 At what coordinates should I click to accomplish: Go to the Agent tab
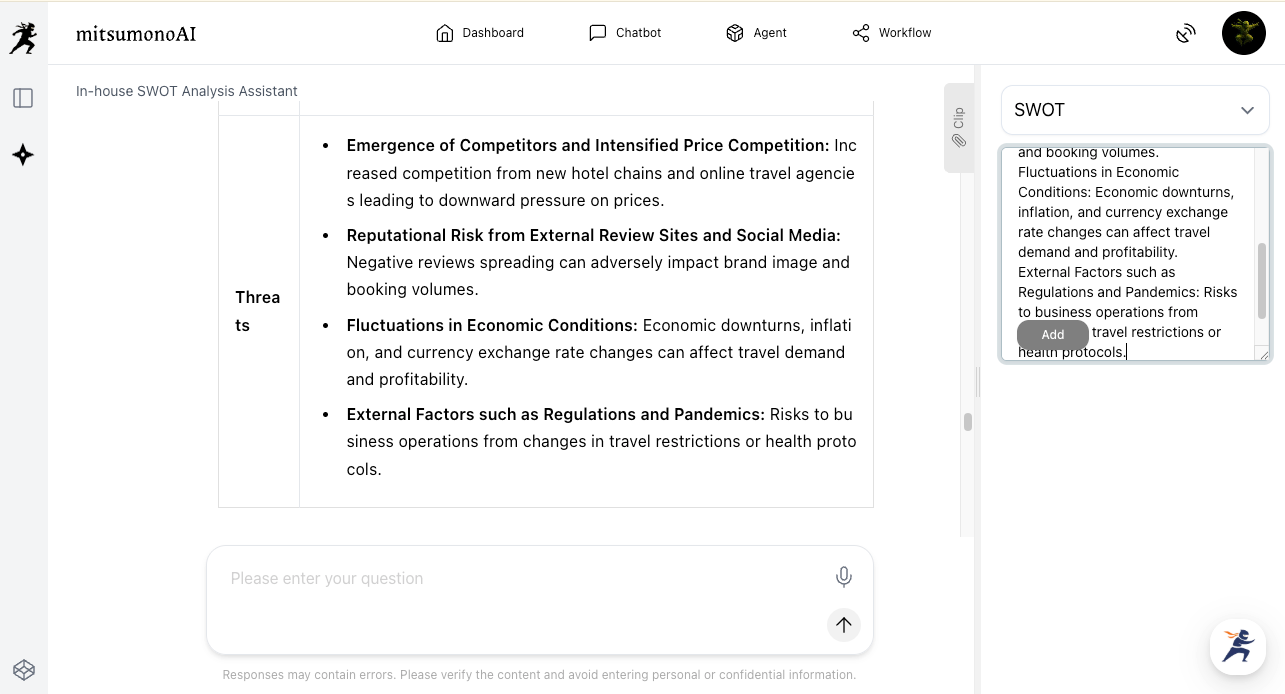point(756,33)
